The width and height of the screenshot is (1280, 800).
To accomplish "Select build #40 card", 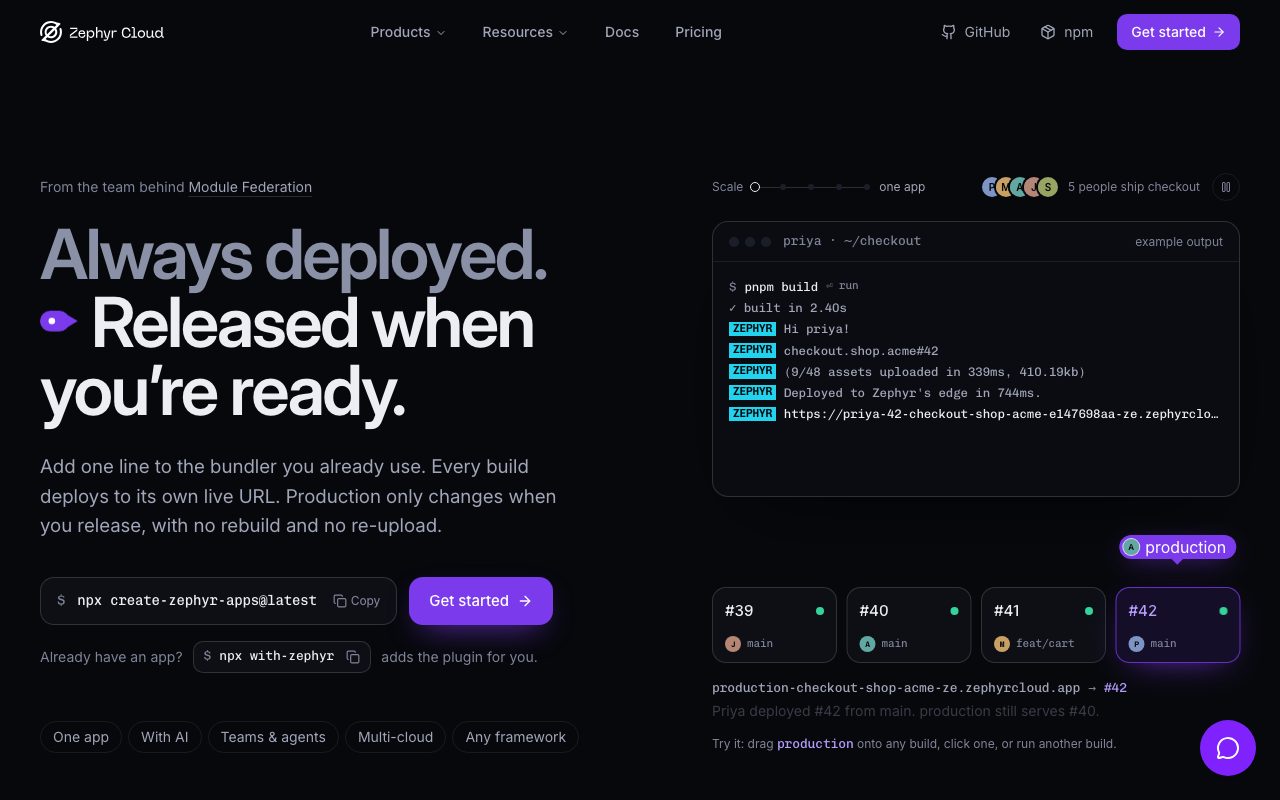I will click(x=909, y=625).
